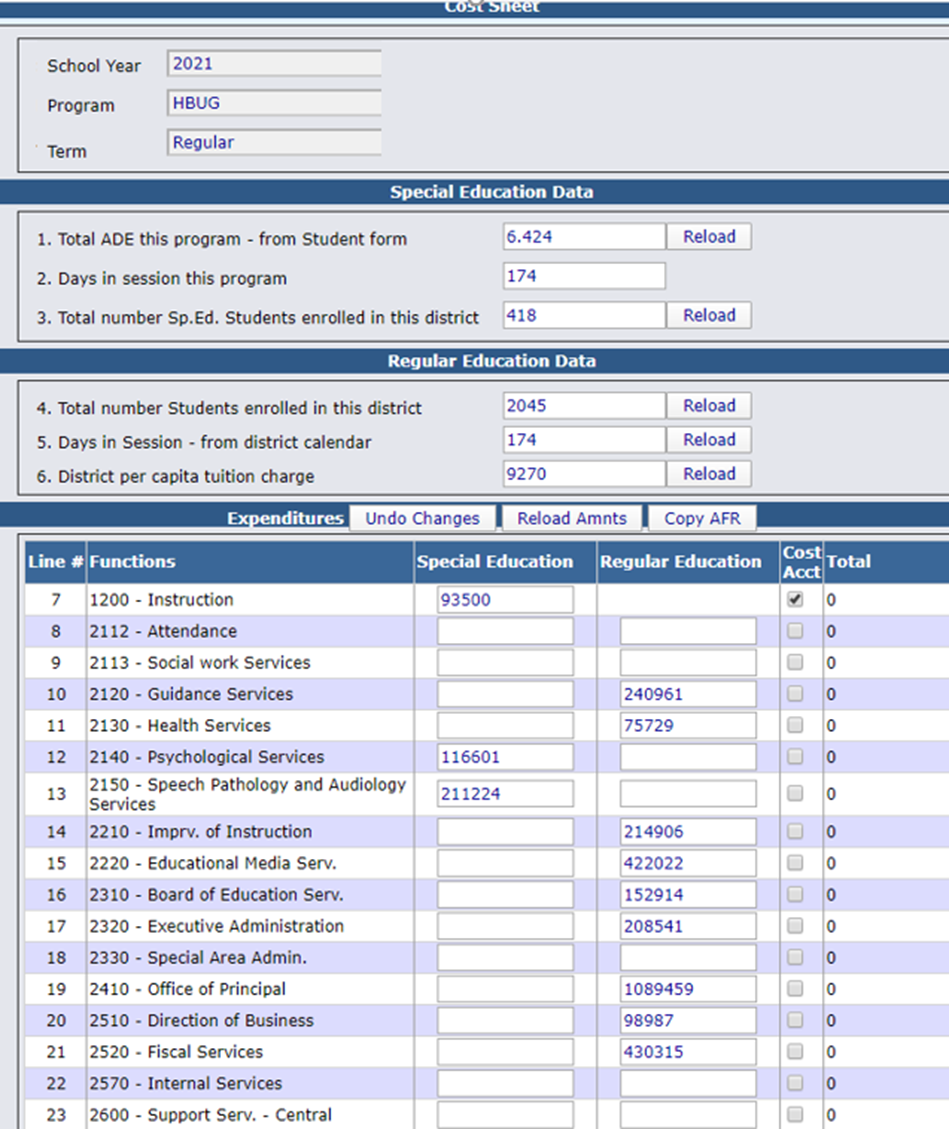Uncheck Cost Acct for 1200 Instruction
Screen dimensions: 949x1129
pos(795,599)
